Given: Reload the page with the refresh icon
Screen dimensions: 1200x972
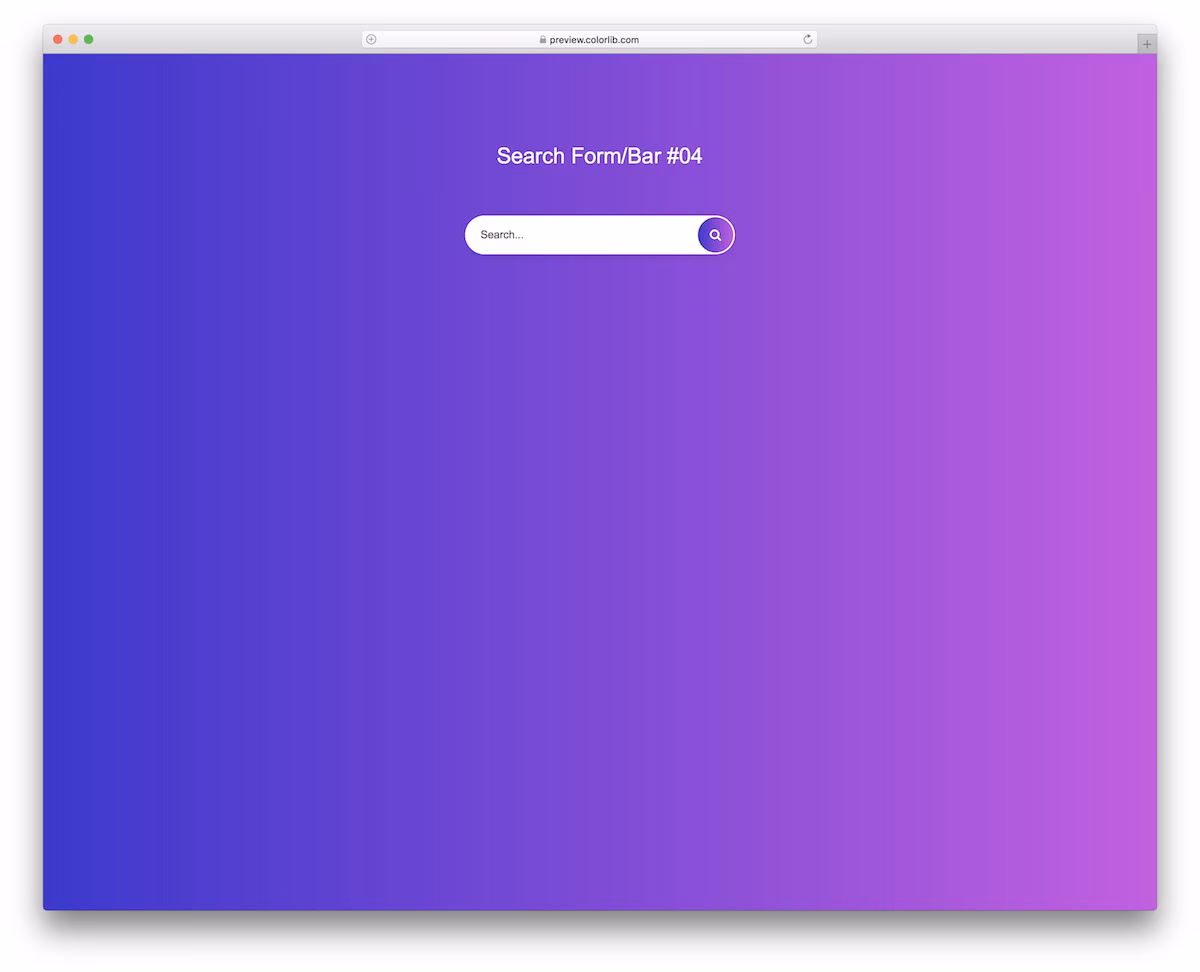Looking at the screenshot, I should (808, 40).
